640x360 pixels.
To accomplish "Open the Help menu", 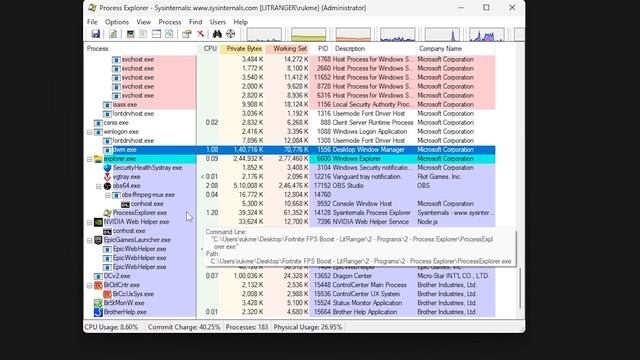I will 241,22.
